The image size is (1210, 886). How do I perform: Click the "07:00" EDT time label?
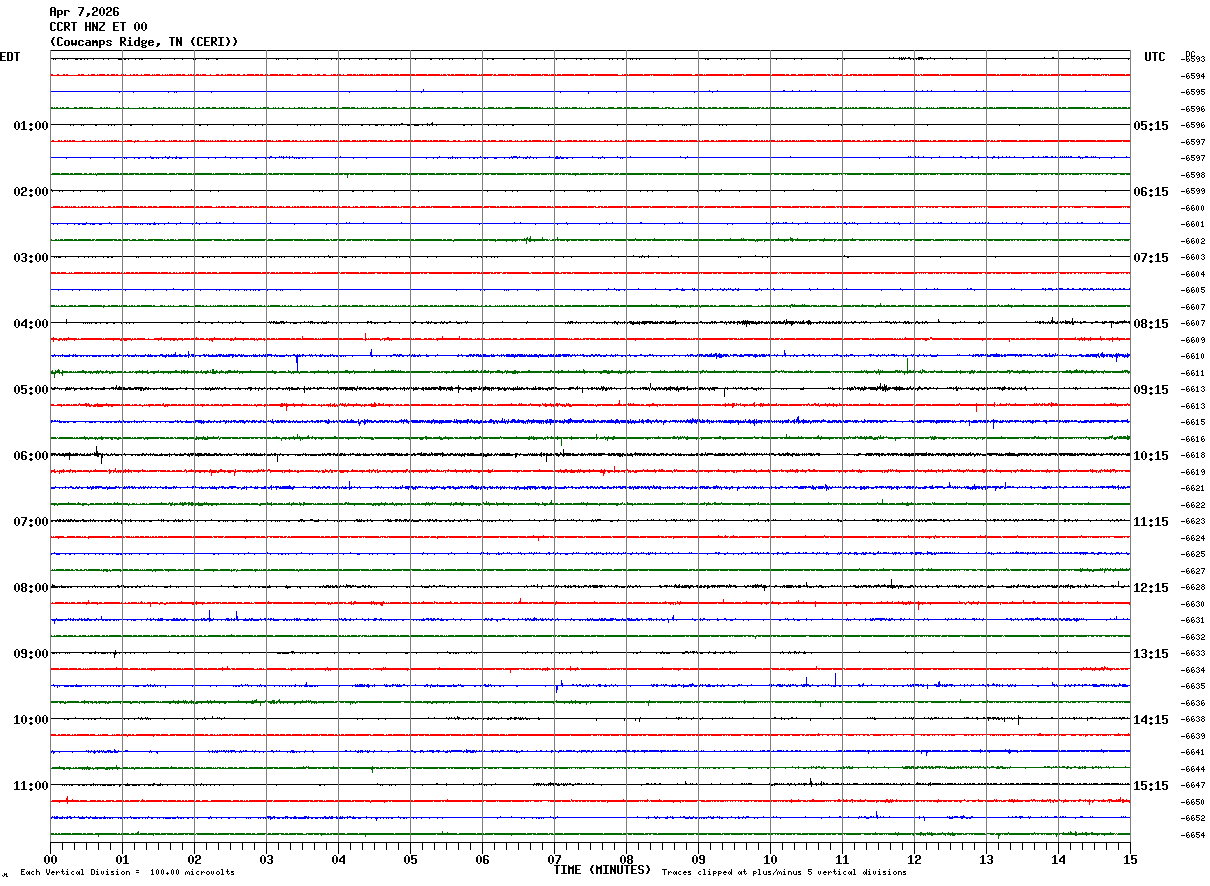31,522
